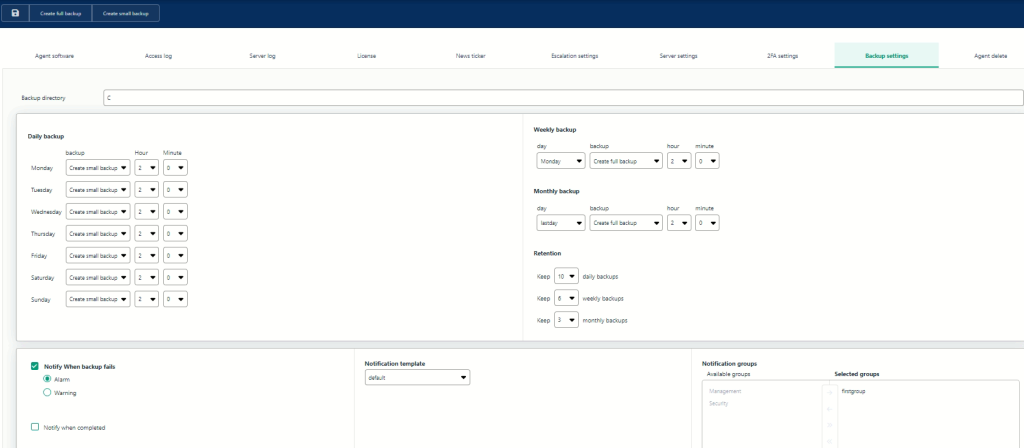
Task: Click the save disk icon
Action: point(15,13)
